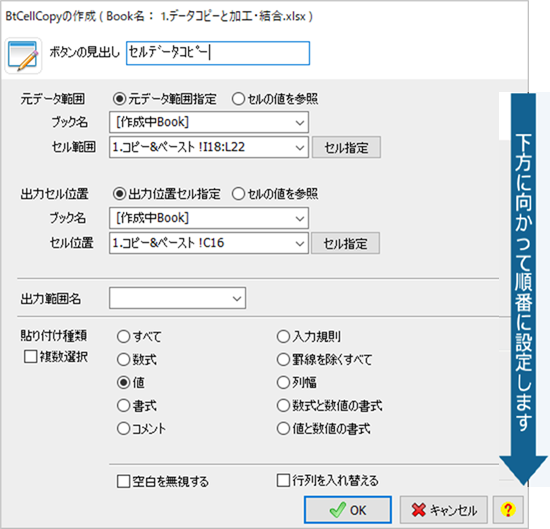Focus ボタンの見出し text field
Viewport: 550px width, 529px height.
218,53
